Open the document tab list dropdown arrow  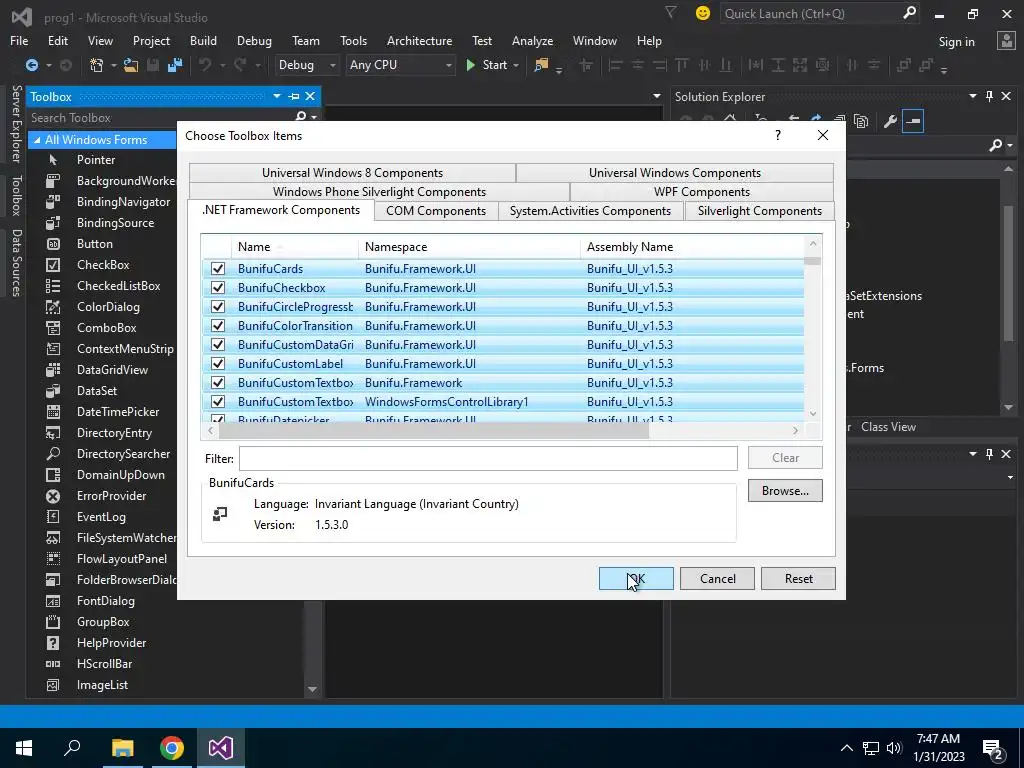coord(656,97)
